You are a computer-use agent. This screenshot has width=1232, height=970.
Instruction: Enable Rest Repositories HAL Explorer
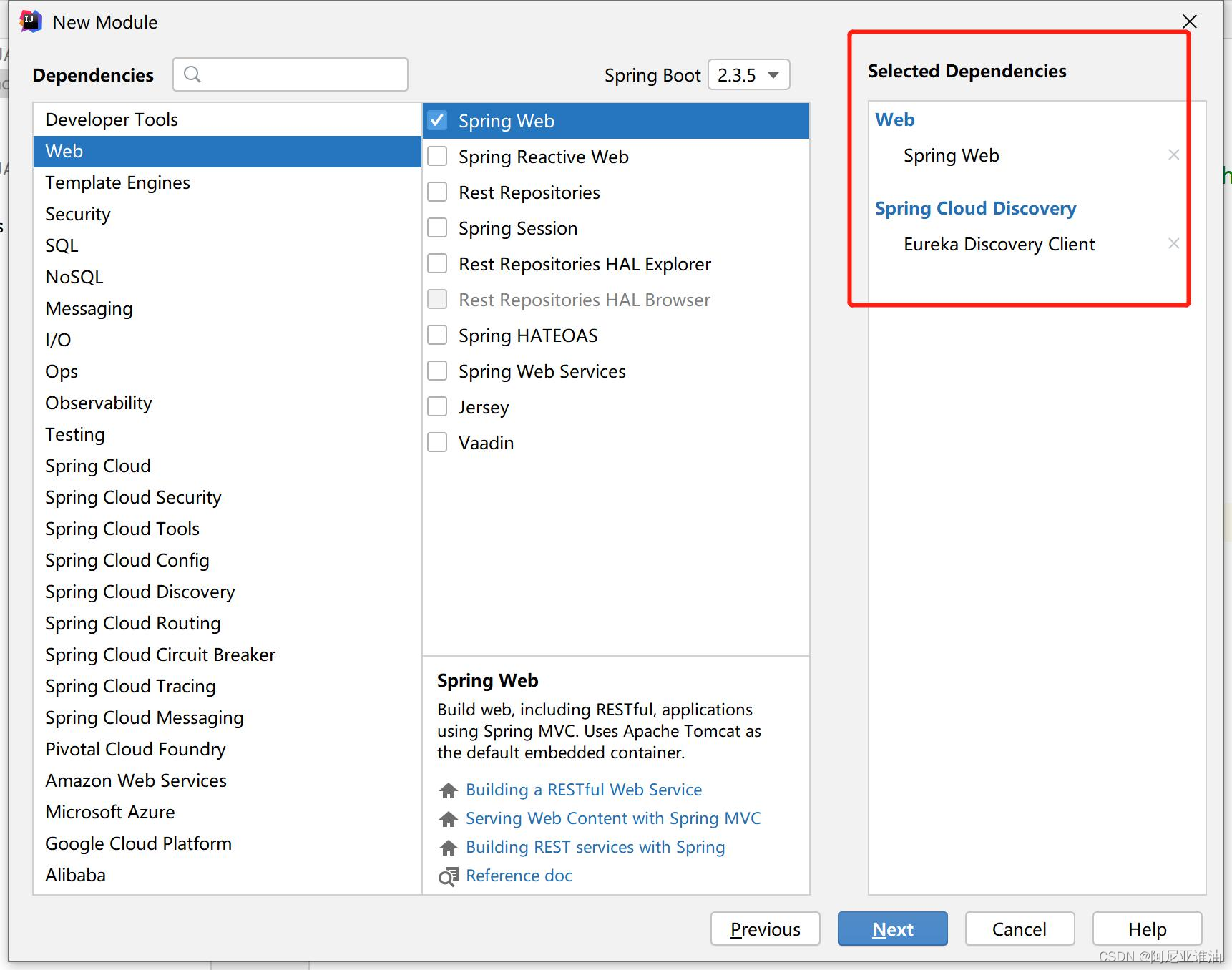click(437, 263)
